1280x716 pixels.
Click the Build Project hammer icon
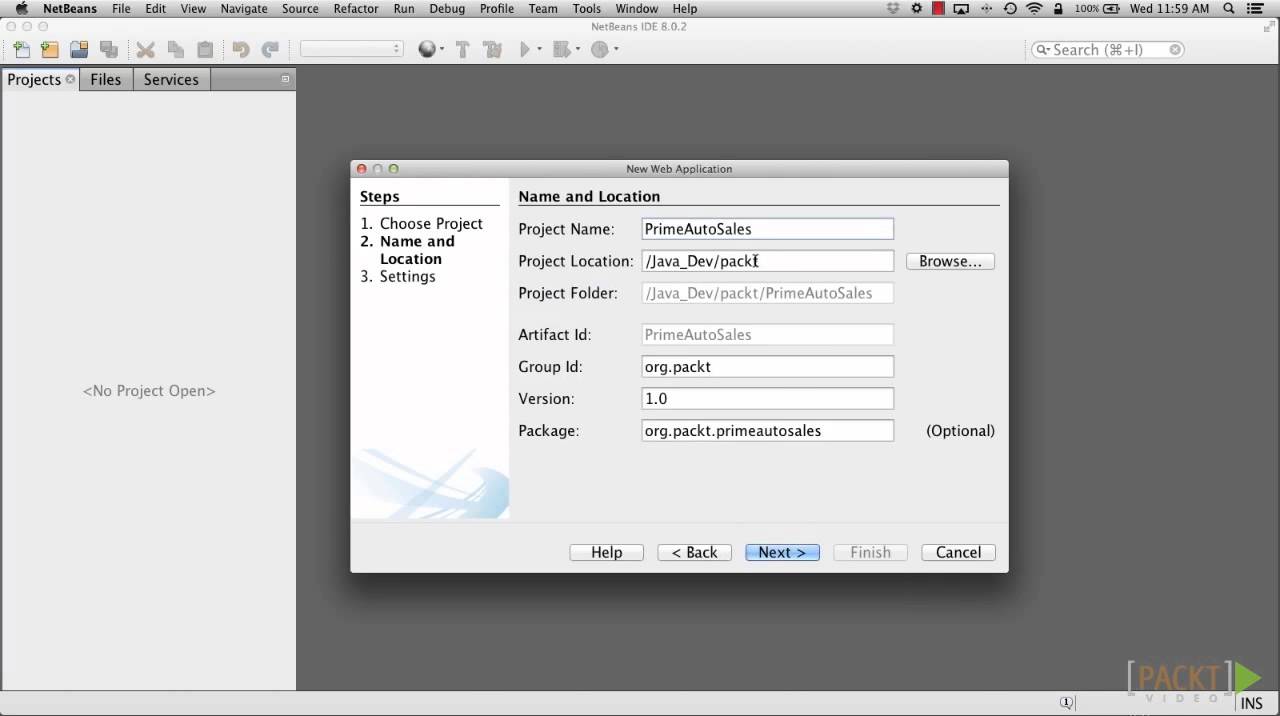(462, 49)
